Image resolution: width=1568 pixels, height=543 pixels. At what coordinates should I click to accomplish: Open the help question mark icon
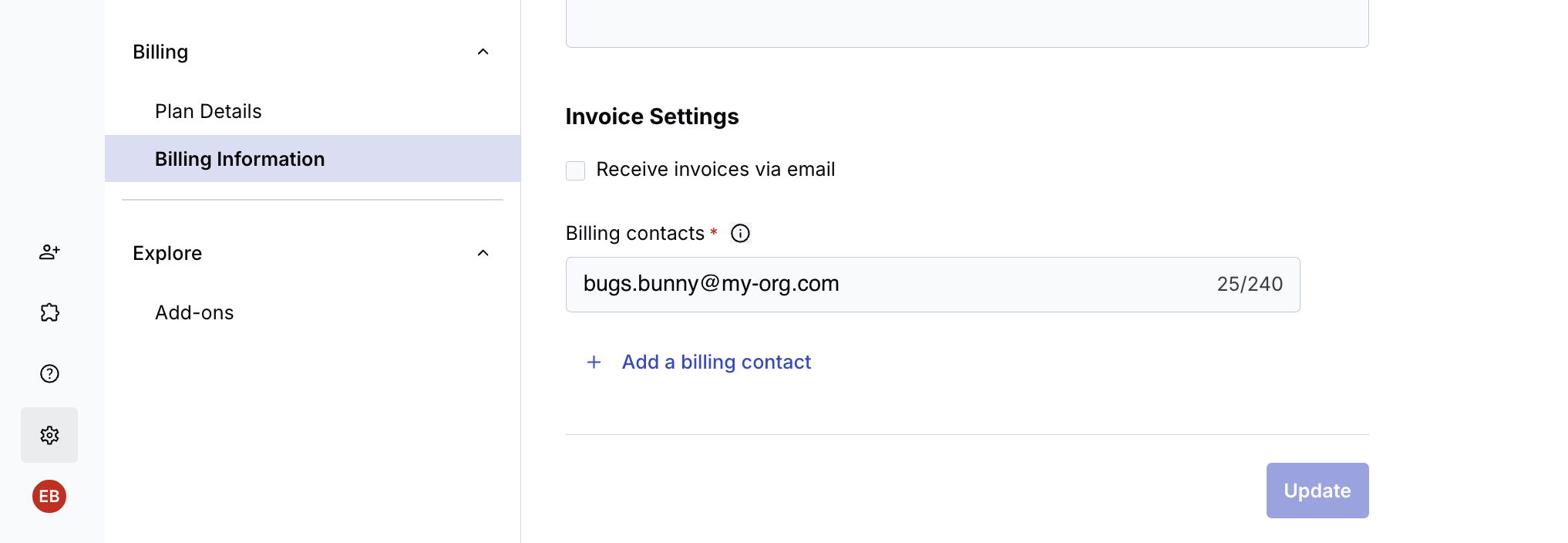49,374
